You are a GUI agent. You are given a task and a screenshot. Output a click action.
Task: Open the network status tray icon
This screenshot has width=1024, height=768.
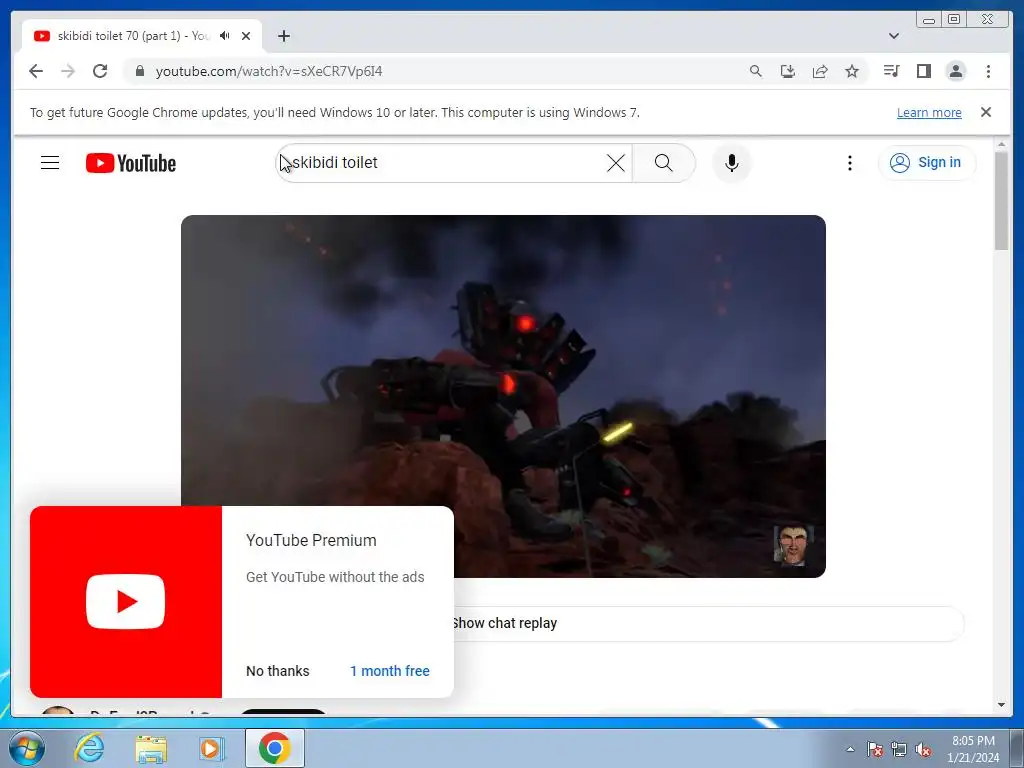click(x=899, y=749)
